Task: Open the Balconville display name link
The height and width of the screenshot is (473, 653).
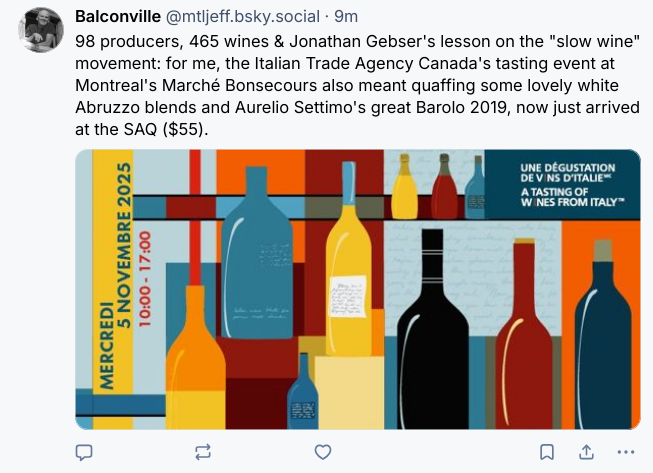Action: pos(117,17)
